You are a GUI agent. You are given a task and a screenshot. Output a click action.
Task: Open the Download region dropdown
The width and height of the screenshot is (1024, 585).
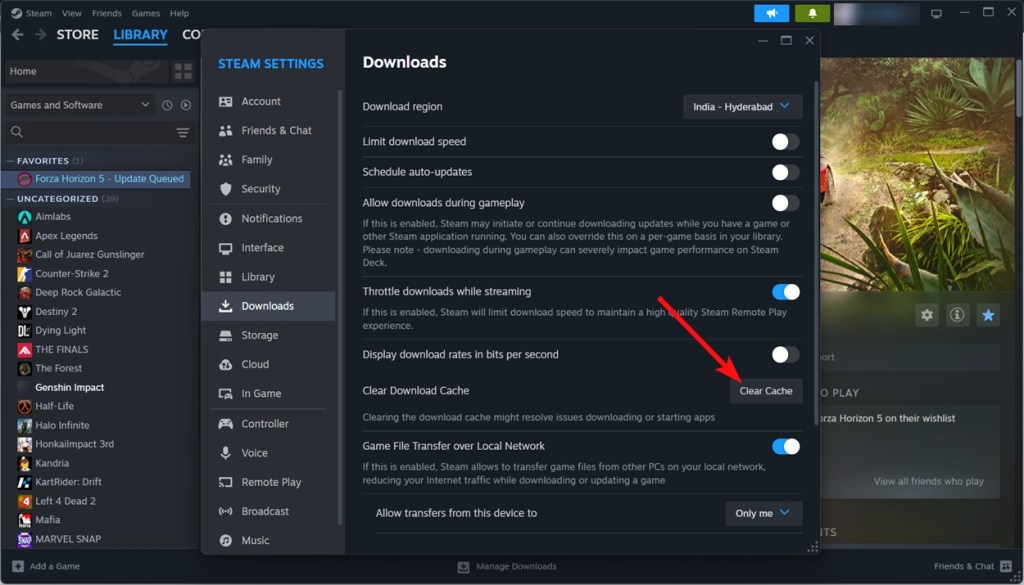click(743, 106)
